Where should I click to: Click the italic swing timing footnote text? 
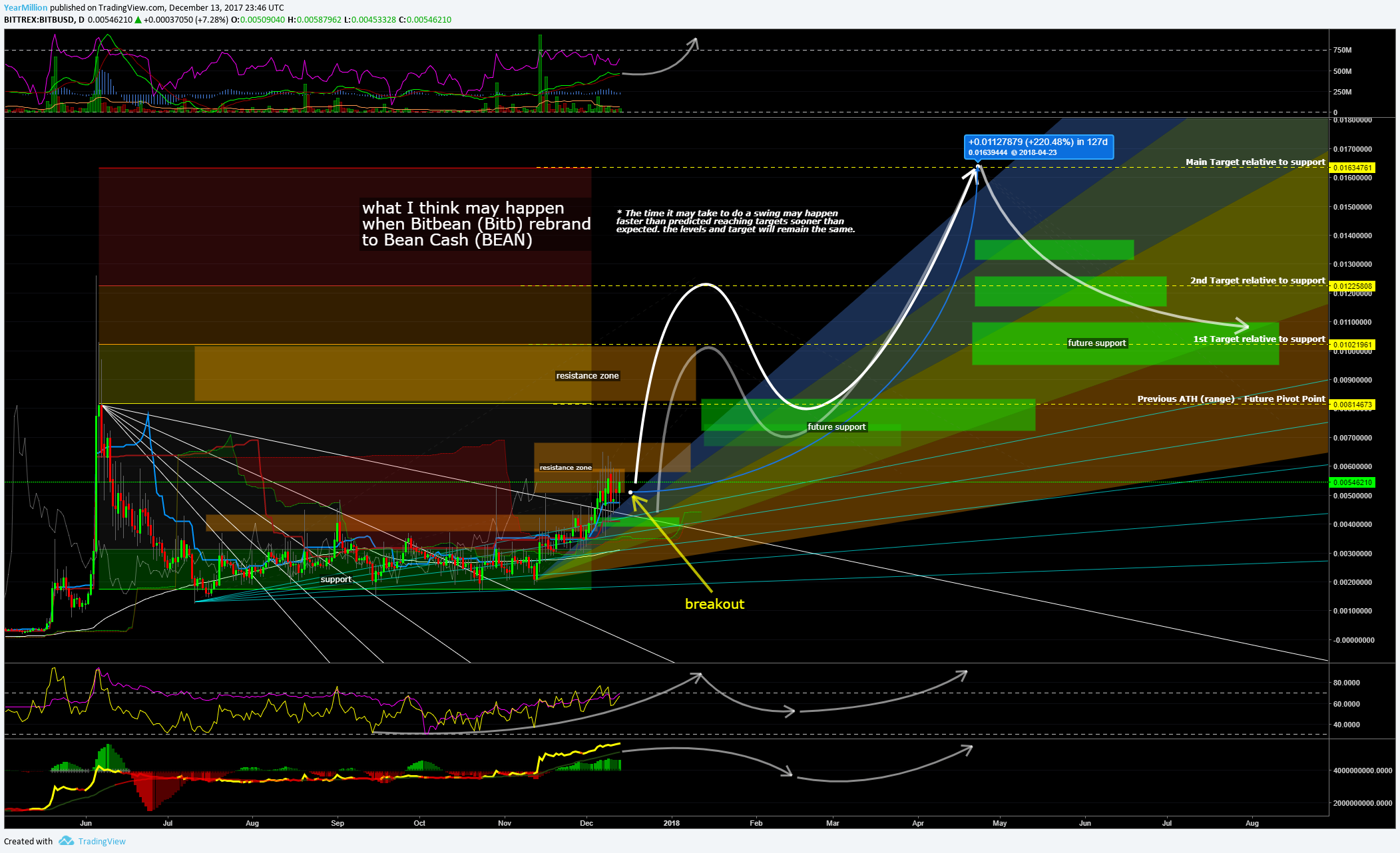pos(736,222)
